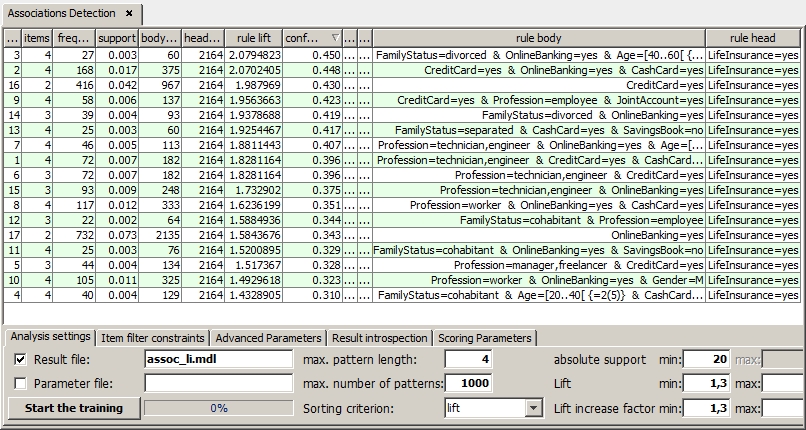Image resolution: width=806 pixels, height=430 pixels.
Task: Edit the Result file name field
Action: click(219, 359)
